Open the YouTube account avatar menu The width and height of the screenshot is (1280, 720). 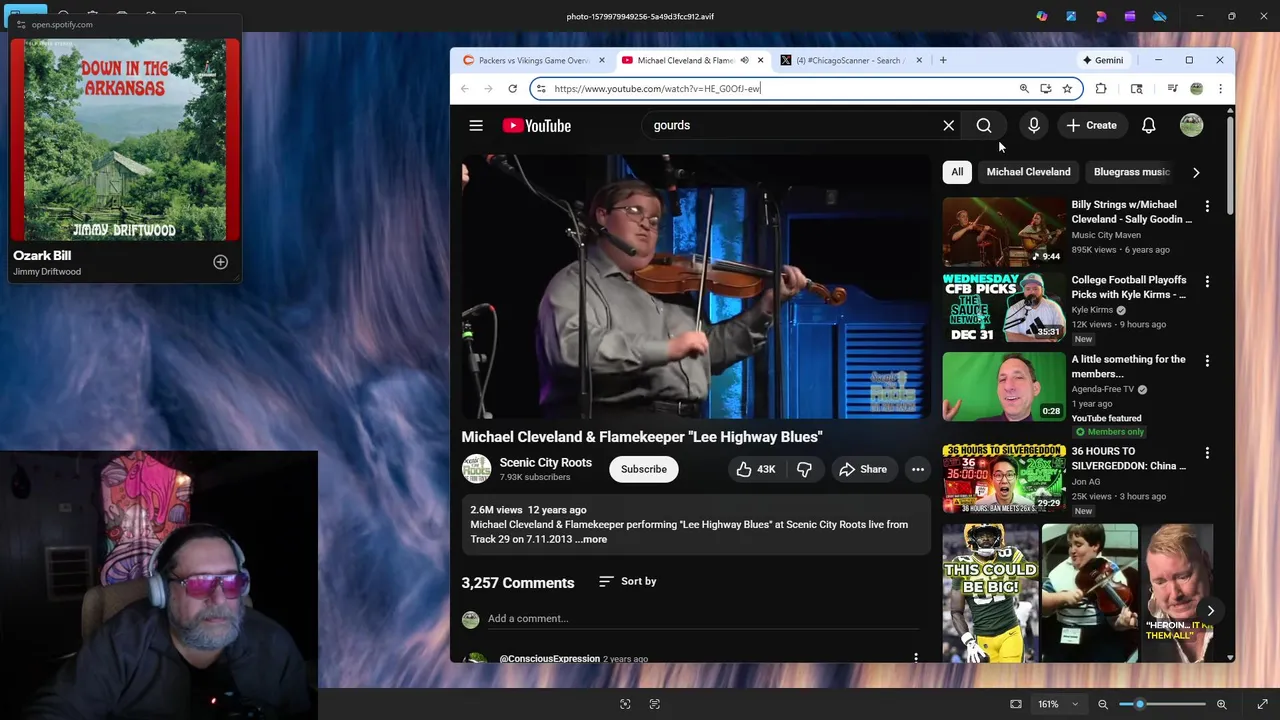pos(1191,126)
